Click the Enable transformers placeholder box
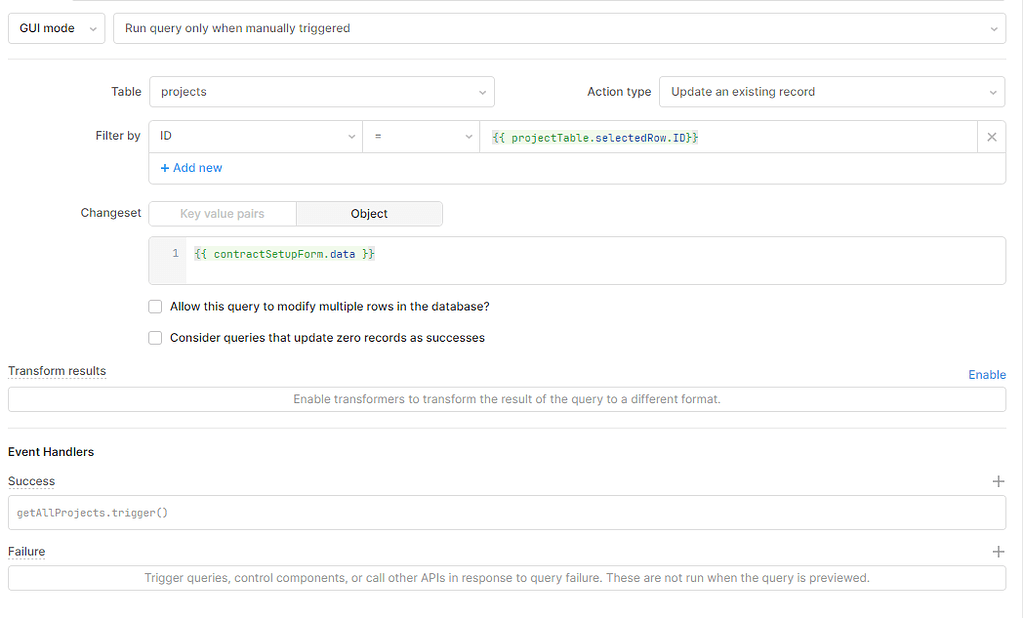This screenshot has width=1024, height=618. point(507,399)
